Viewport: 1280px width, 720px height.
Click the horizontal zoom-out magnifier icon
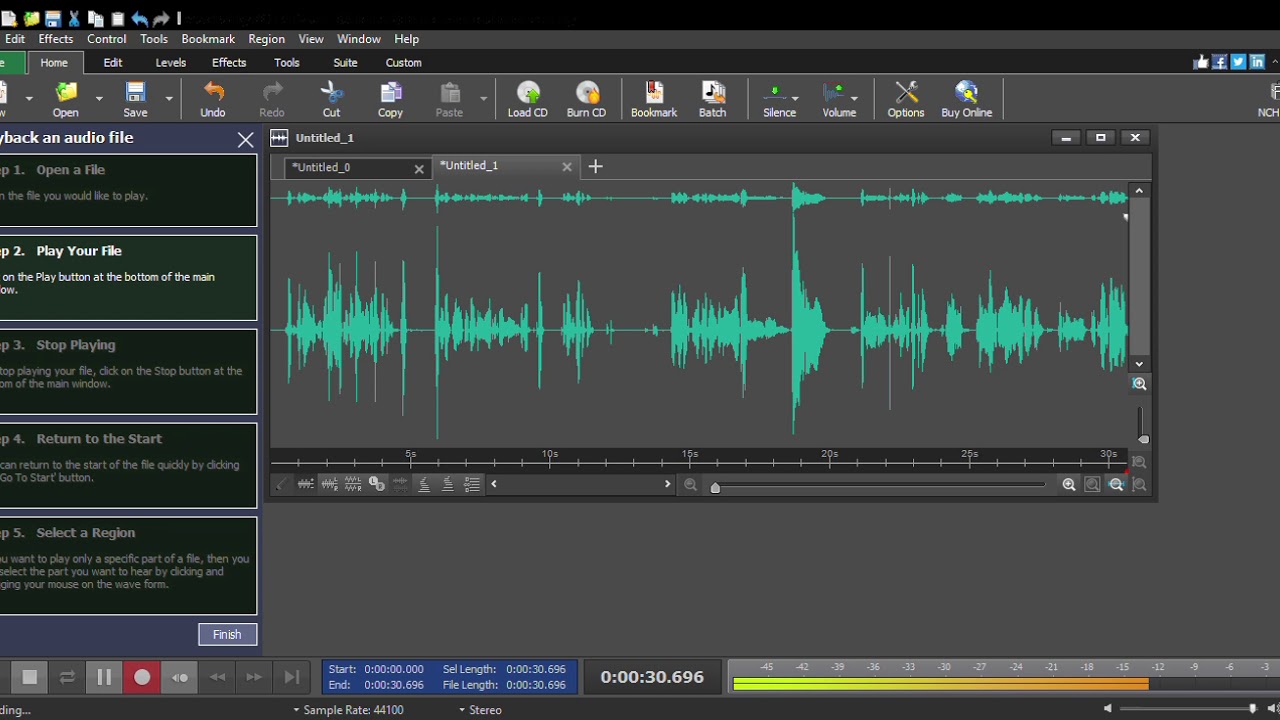click(x=690, y=485)
